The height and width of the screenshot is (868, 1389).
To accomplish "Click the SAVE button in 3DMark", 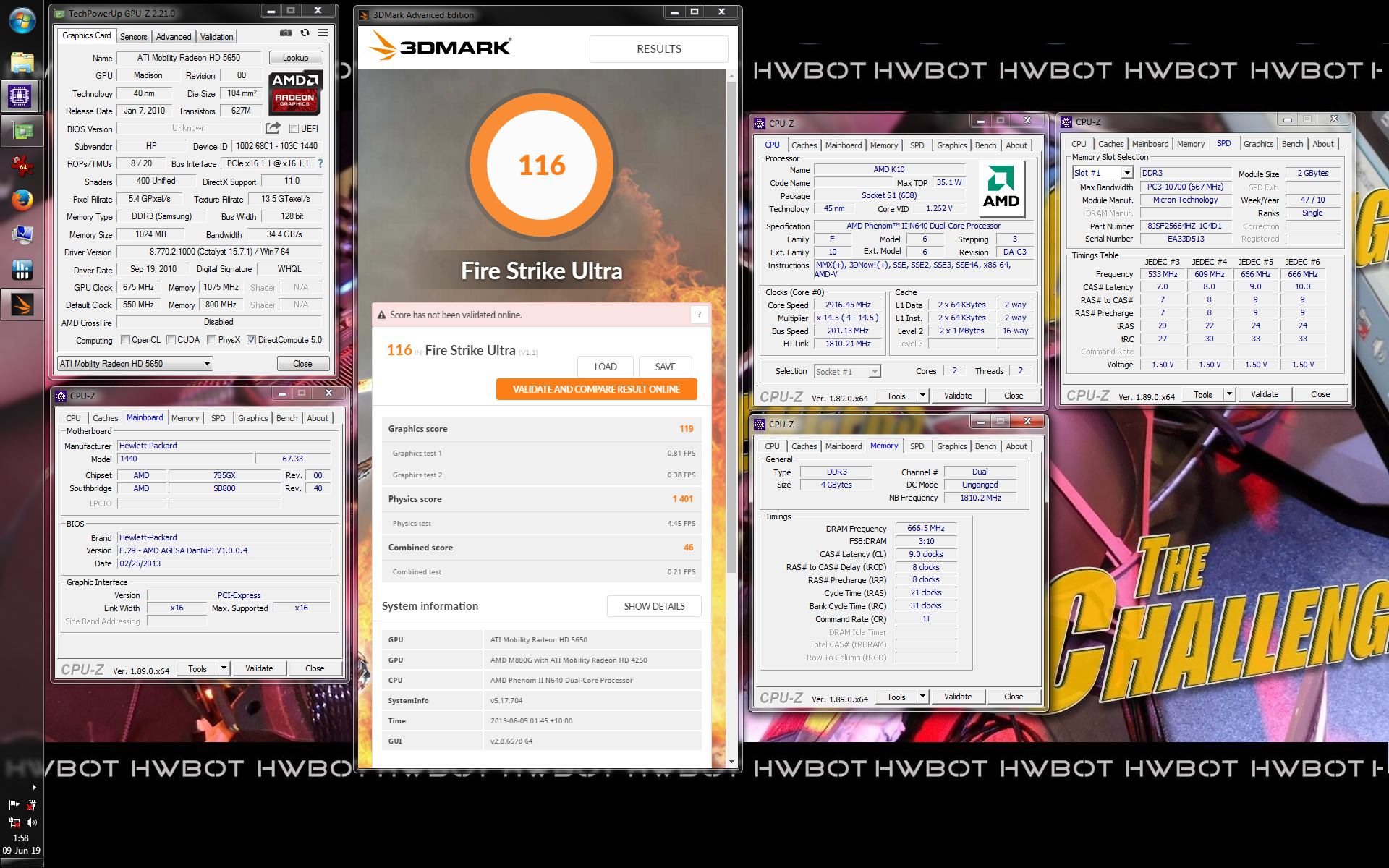I will click(x=665, y=367).
